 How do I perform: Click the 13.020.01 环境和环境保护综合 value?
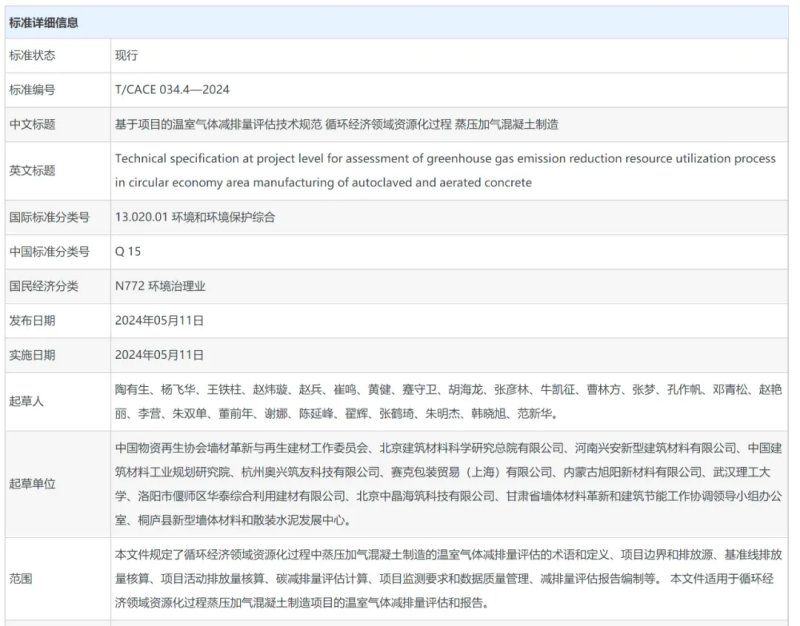click(195, 217)
